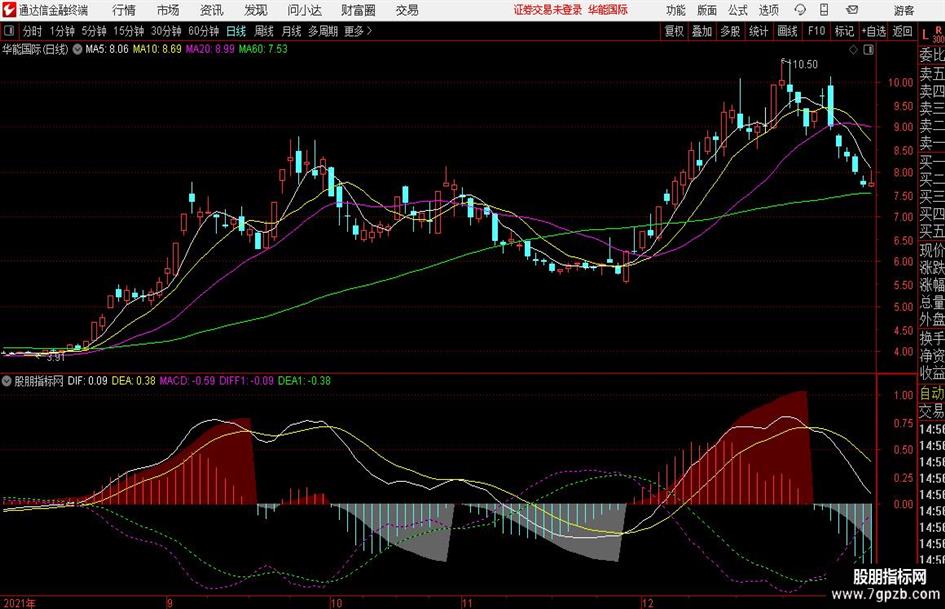Viewport: 945px width, 609px height.
Task: Click the 复权 toolbar button
Action: pos(674,31)
